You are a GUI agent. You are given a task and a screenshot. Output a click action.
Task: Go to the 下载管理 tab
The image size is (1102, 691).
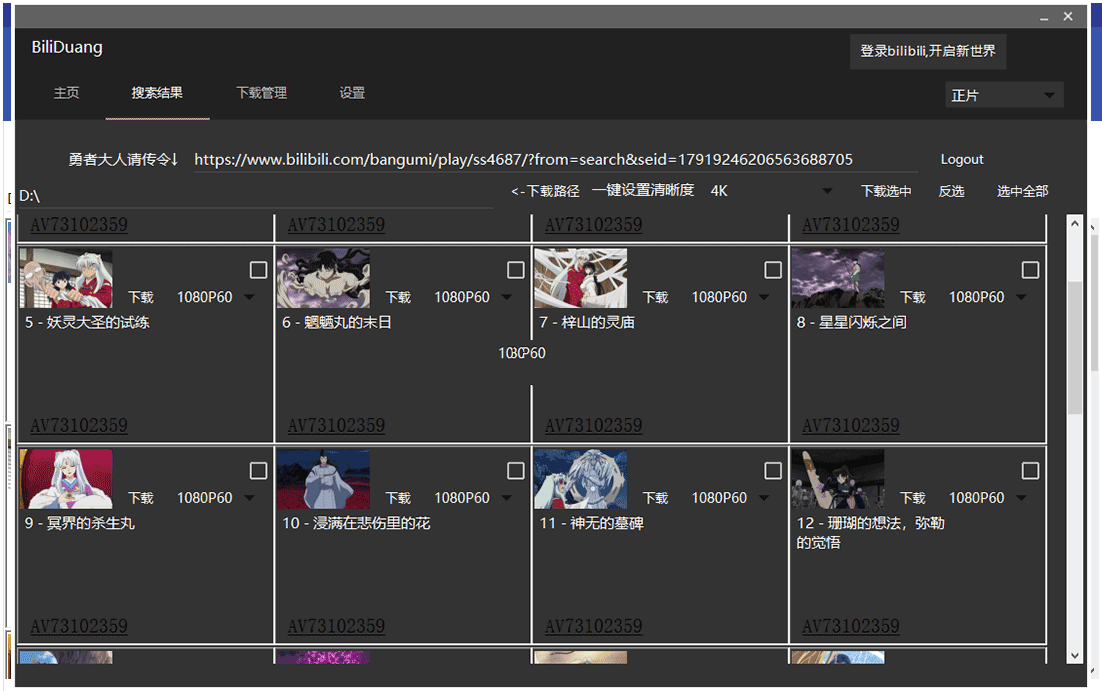pos(261,93)
